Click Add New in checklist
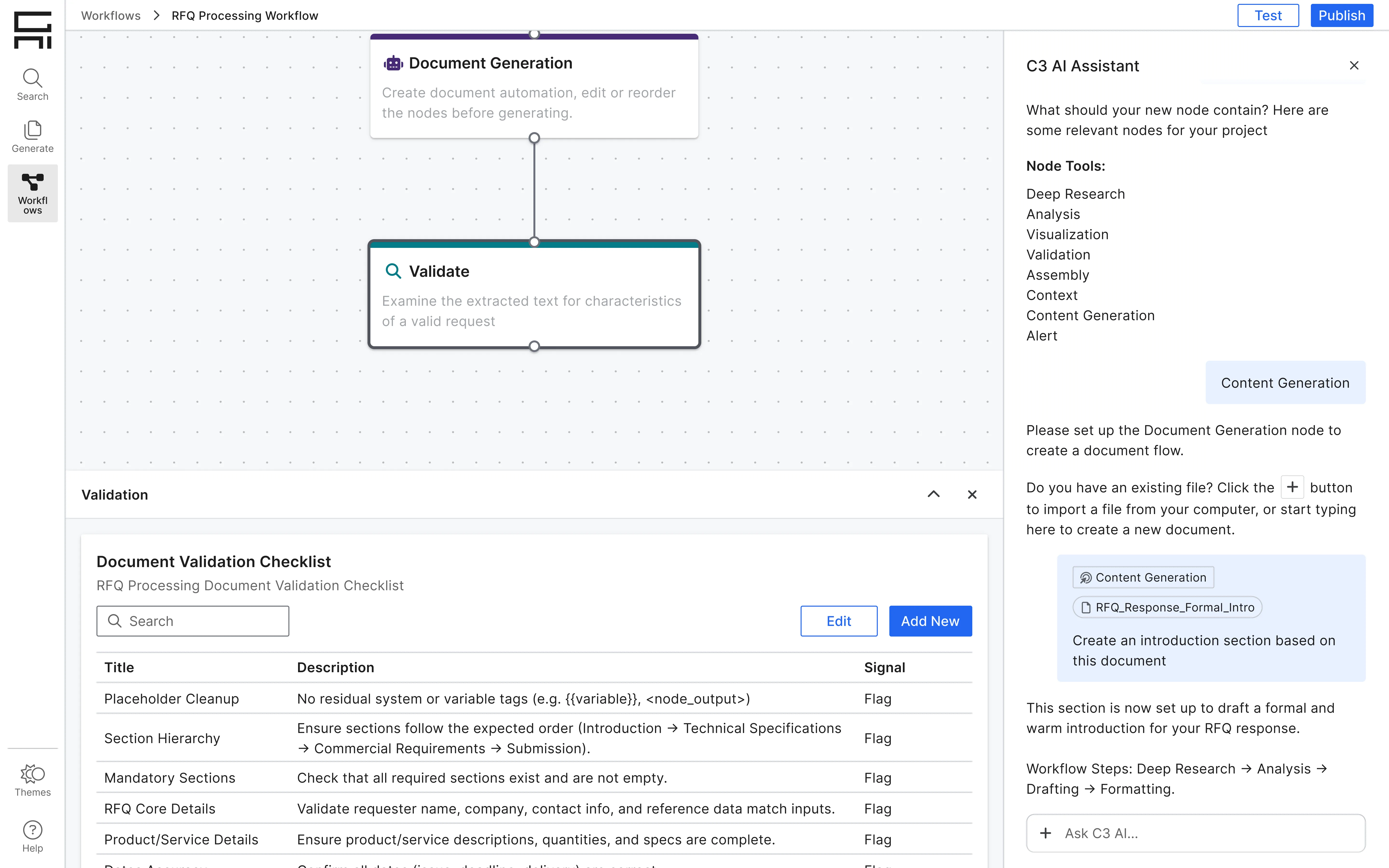The width and height of the screenshot is (1389, 868). [930, 621]
